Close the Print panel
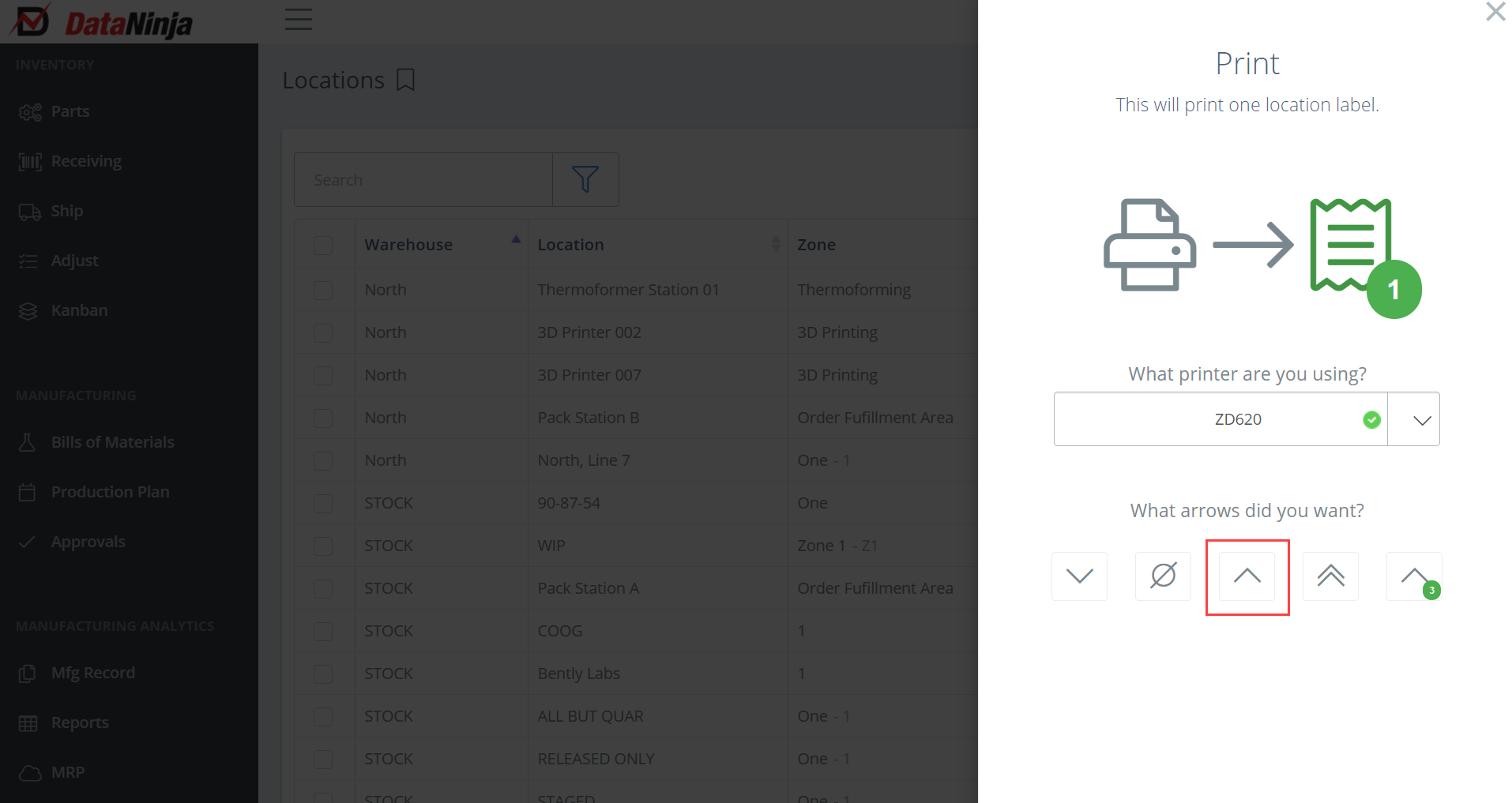The width and height of the screenshot is (1512, 803). [x=1495, y=12]
